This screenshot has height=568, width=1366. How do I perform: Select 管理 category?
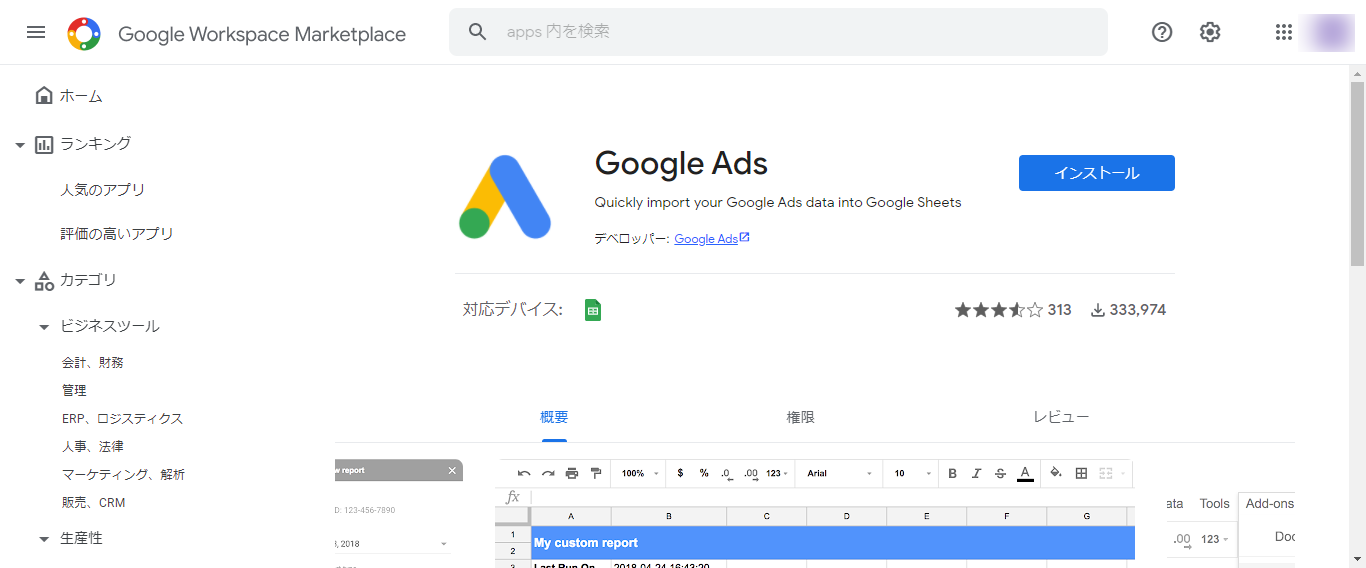[x=74, y=391]
